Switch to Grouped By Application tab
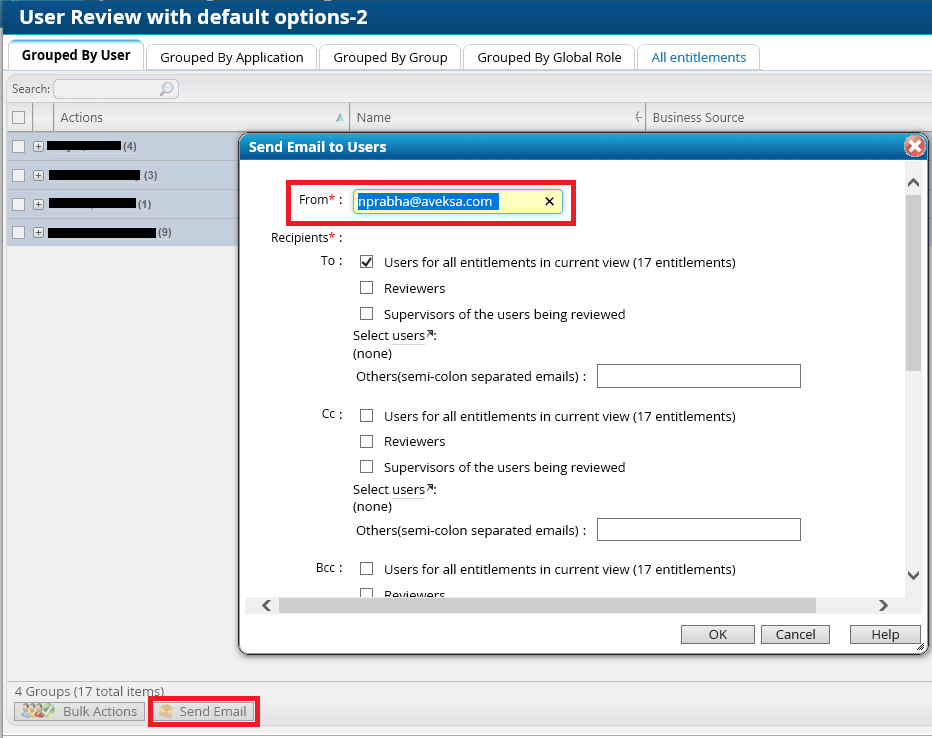This screenshot has width=932, height=738. tap(232, 57)
